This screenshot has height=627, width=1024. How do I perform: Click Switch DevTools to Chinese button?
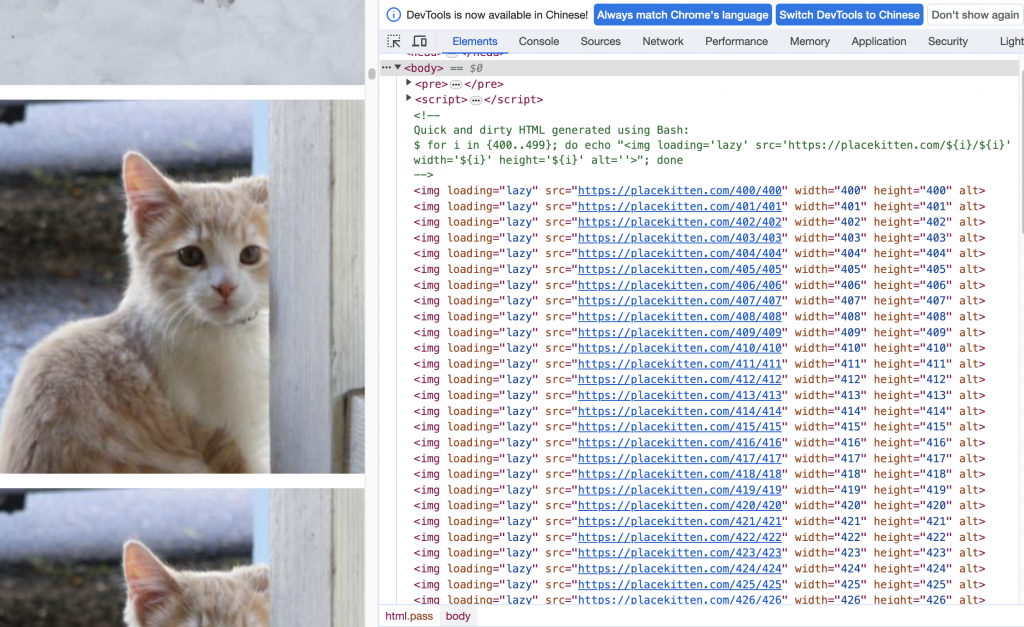pos(849,14)
